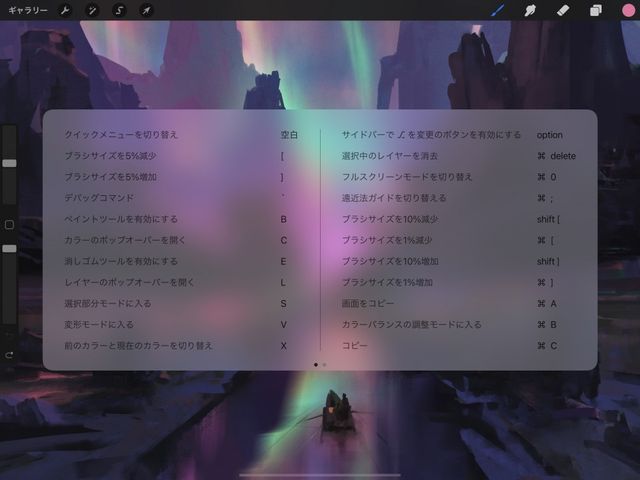
Task: Go to second shortcuts page dot
Action: pyautogui.click(x=324, y=365)
